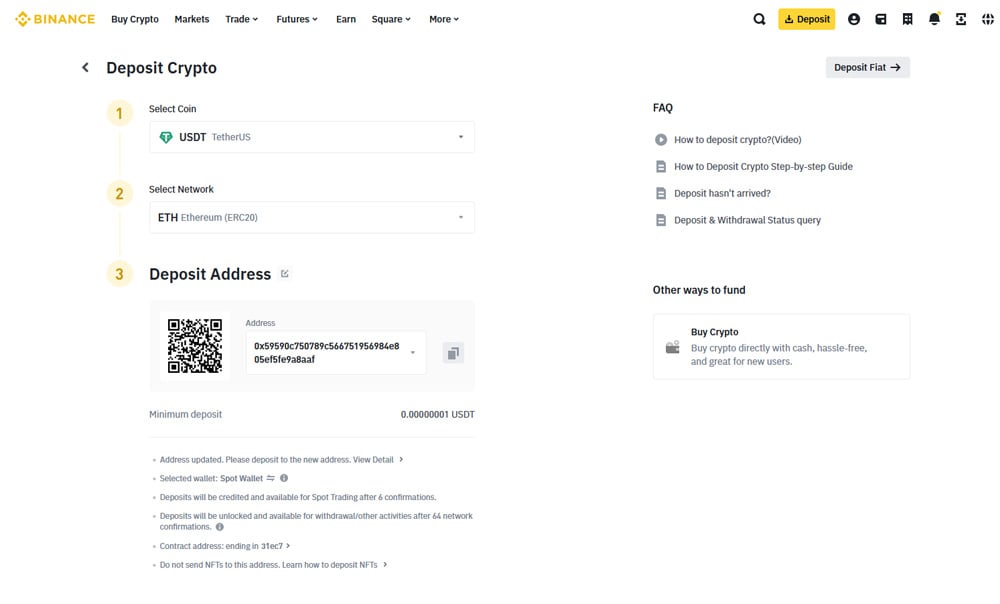Viewport: 1000px width, 604px height.
Task: Click the edit icon beside Deposit Address
Action: [285, 274]
